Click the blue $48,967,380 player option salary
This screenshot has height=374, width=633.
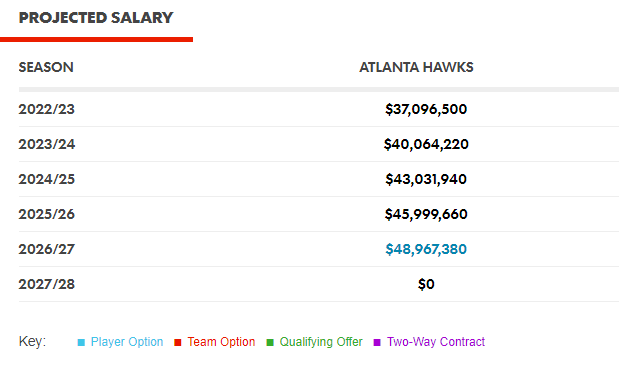[426, 249]
